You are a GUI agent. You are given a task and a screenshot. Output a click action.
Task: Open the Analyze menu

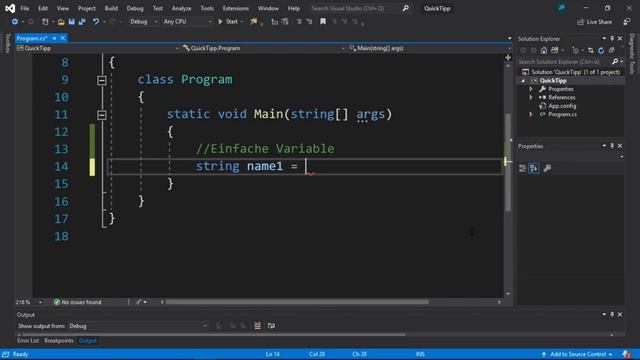(x=181, y=8)
